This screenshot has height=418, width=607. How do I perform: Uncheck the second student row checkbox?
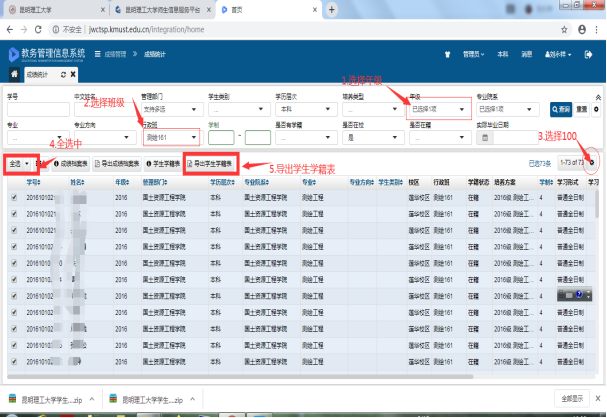[14, 214]
